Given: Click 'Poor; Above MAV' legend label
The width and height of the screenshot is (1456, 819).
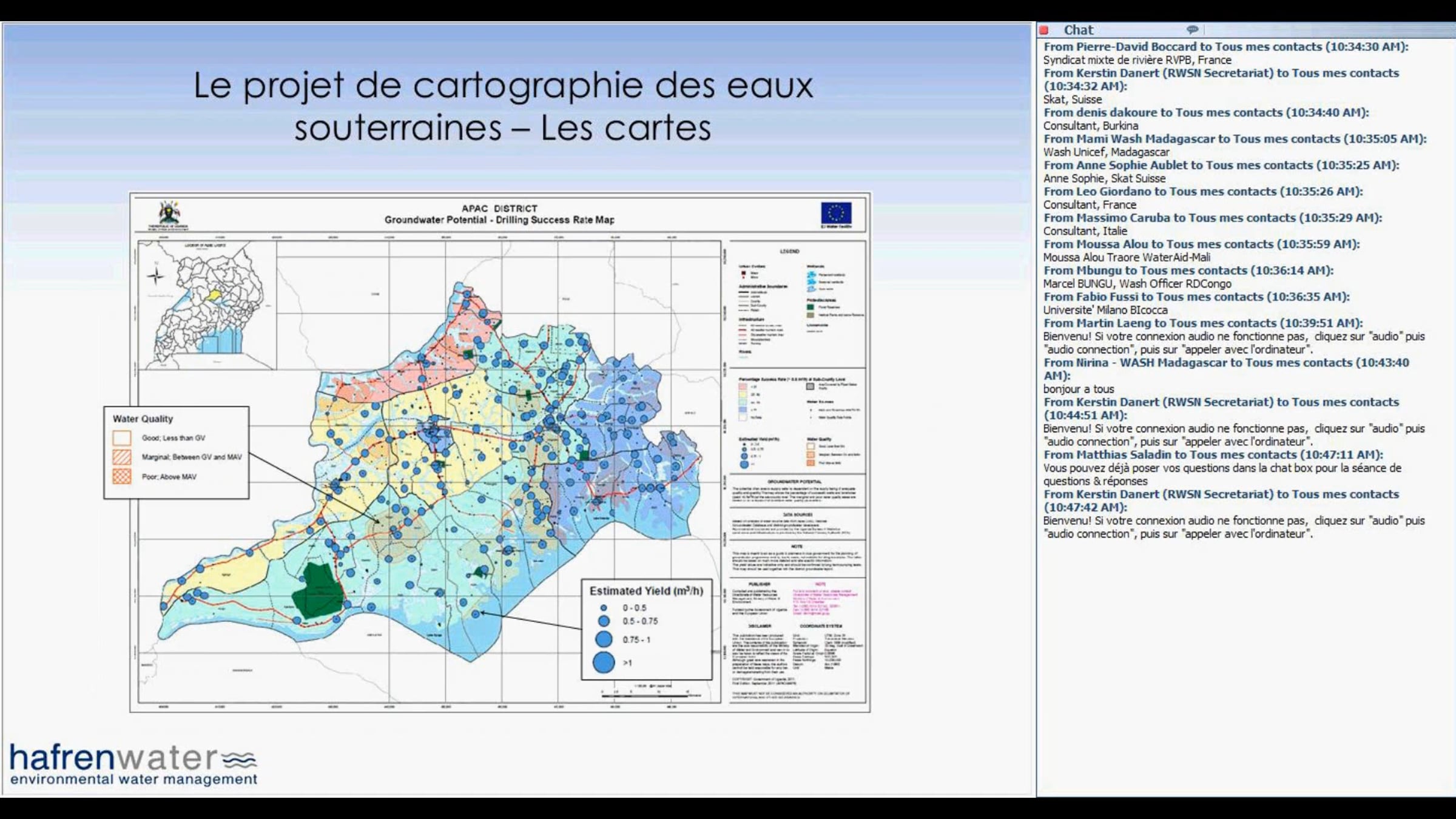Looking at the screenshot, I should tap(169, 477).
